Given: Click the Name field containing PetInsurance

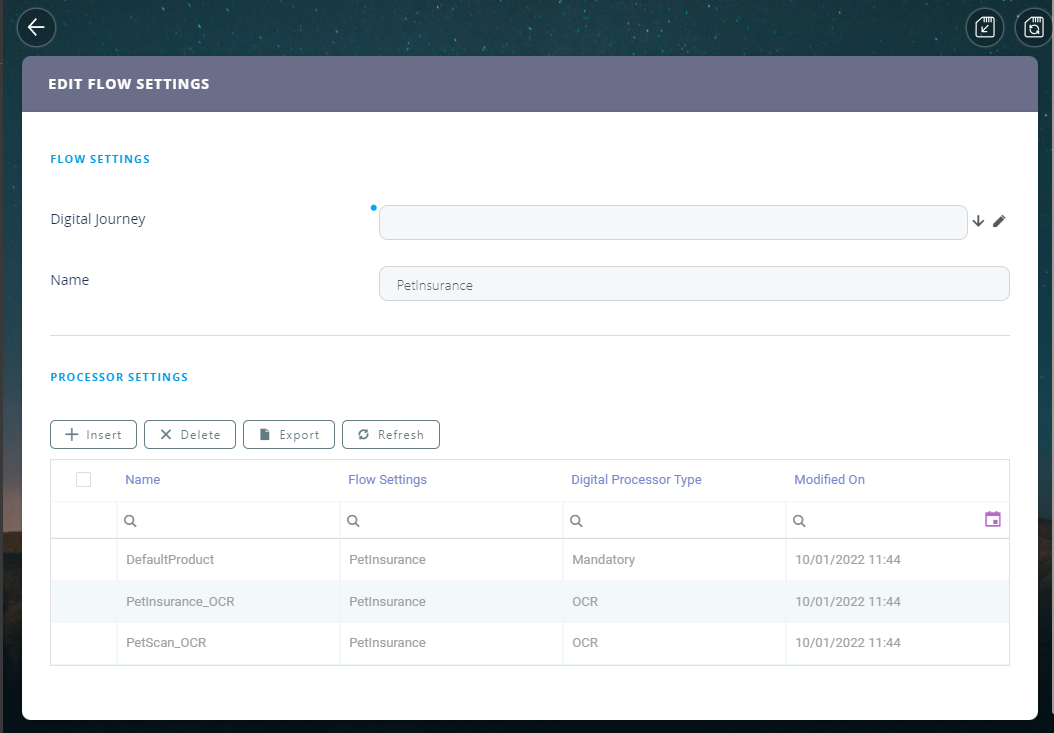Looking at the screenshot, I should point(694,284).
